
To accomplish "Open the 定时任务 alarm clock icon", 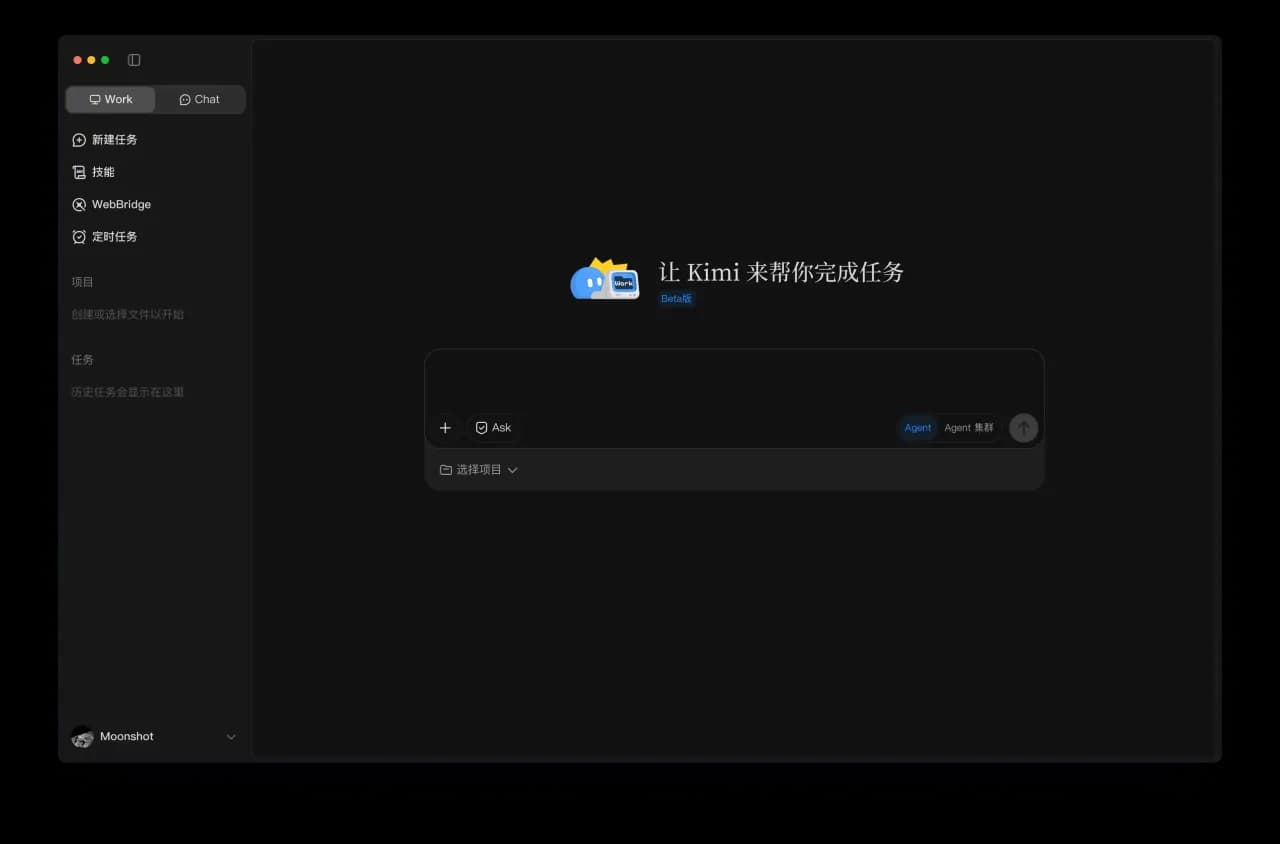I will click(x=79, y=237).
